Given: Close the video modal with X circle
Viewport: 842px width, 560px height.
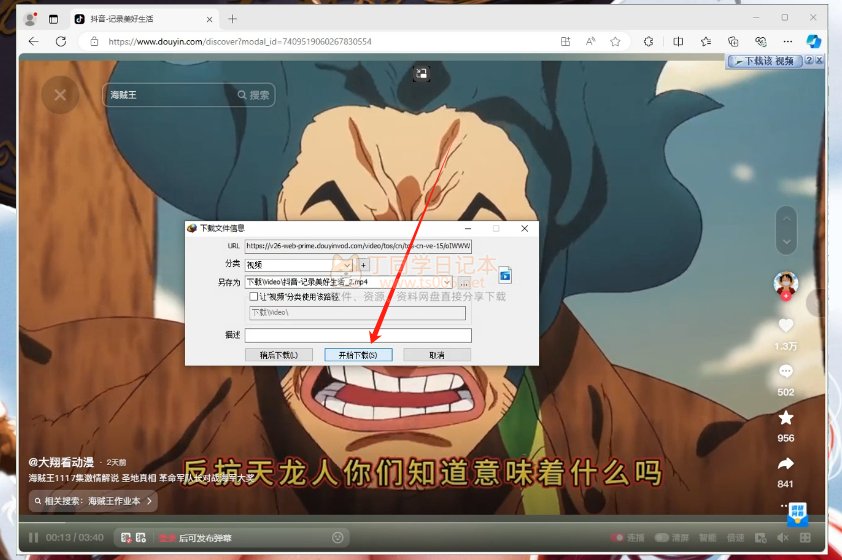Looking at the screenshot, I should point(60,95).
